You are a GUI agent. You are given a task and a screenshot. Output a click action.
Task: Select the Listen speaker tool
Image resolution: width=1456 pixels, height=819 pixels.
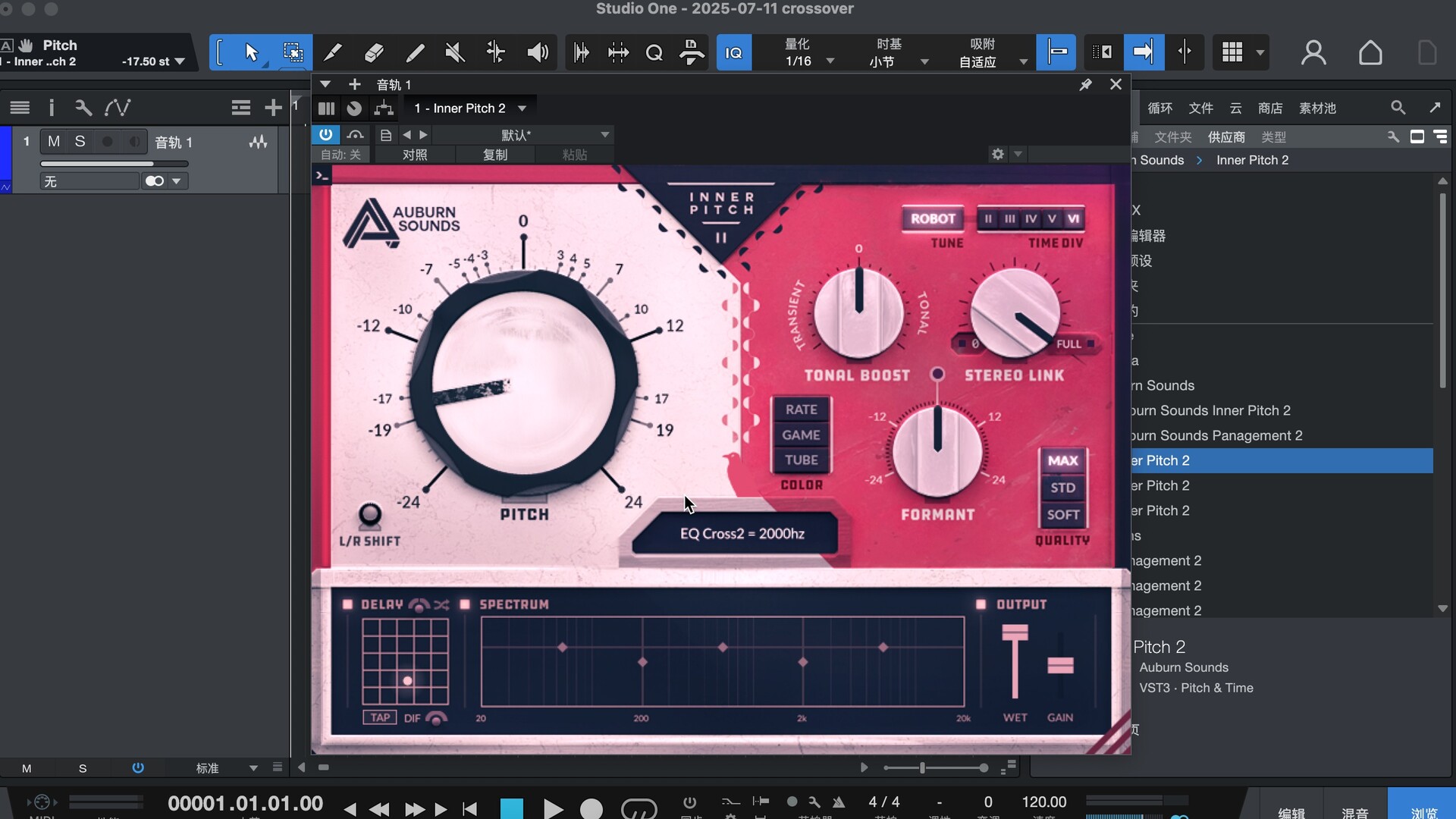pyautogui.click(x=538, y=52)
